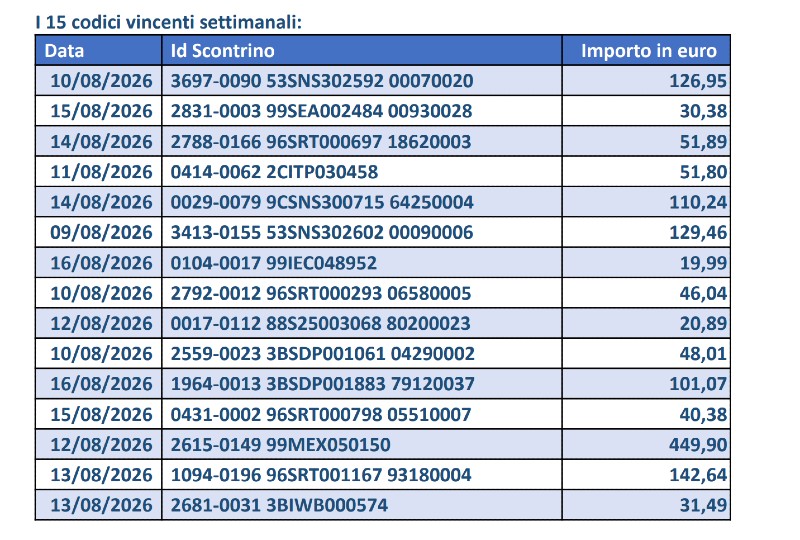Select receipt 2831-0003 99SEA002484 00930028
Screen dimensions: 800x540
point(362,111)
